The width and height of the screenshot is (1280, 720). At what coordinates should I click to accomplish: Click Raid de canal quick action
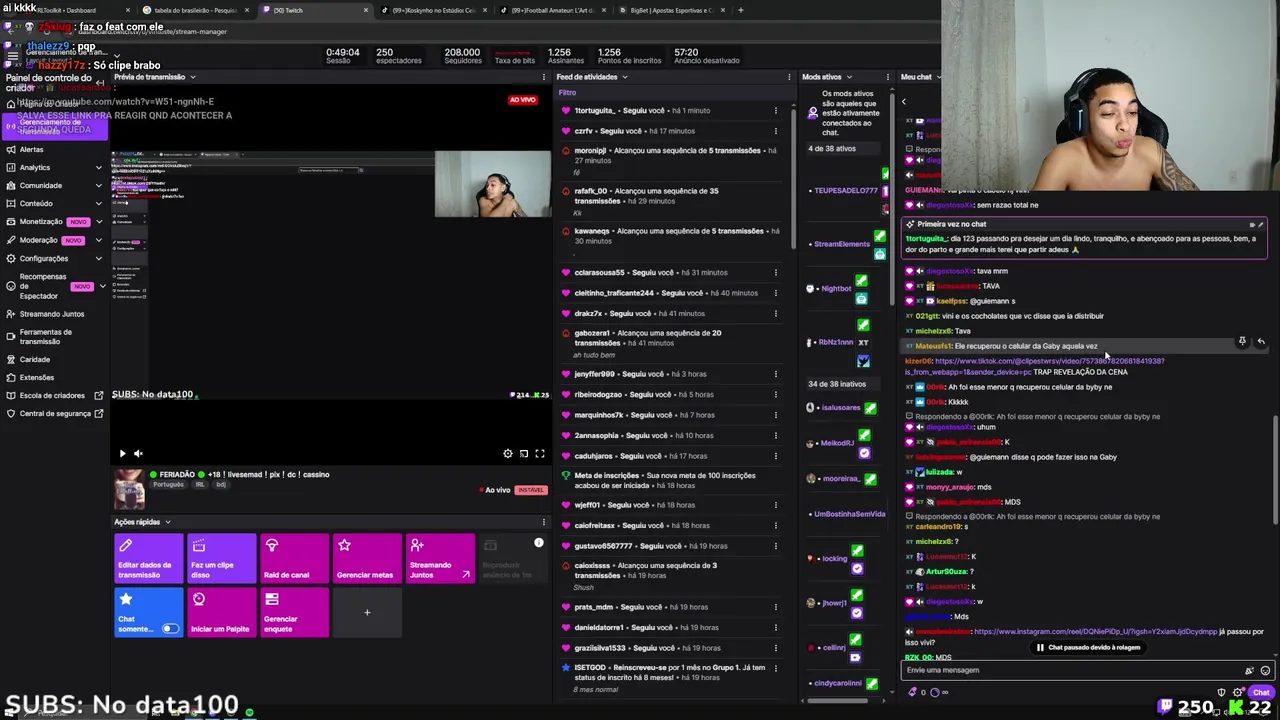(294, 559)
